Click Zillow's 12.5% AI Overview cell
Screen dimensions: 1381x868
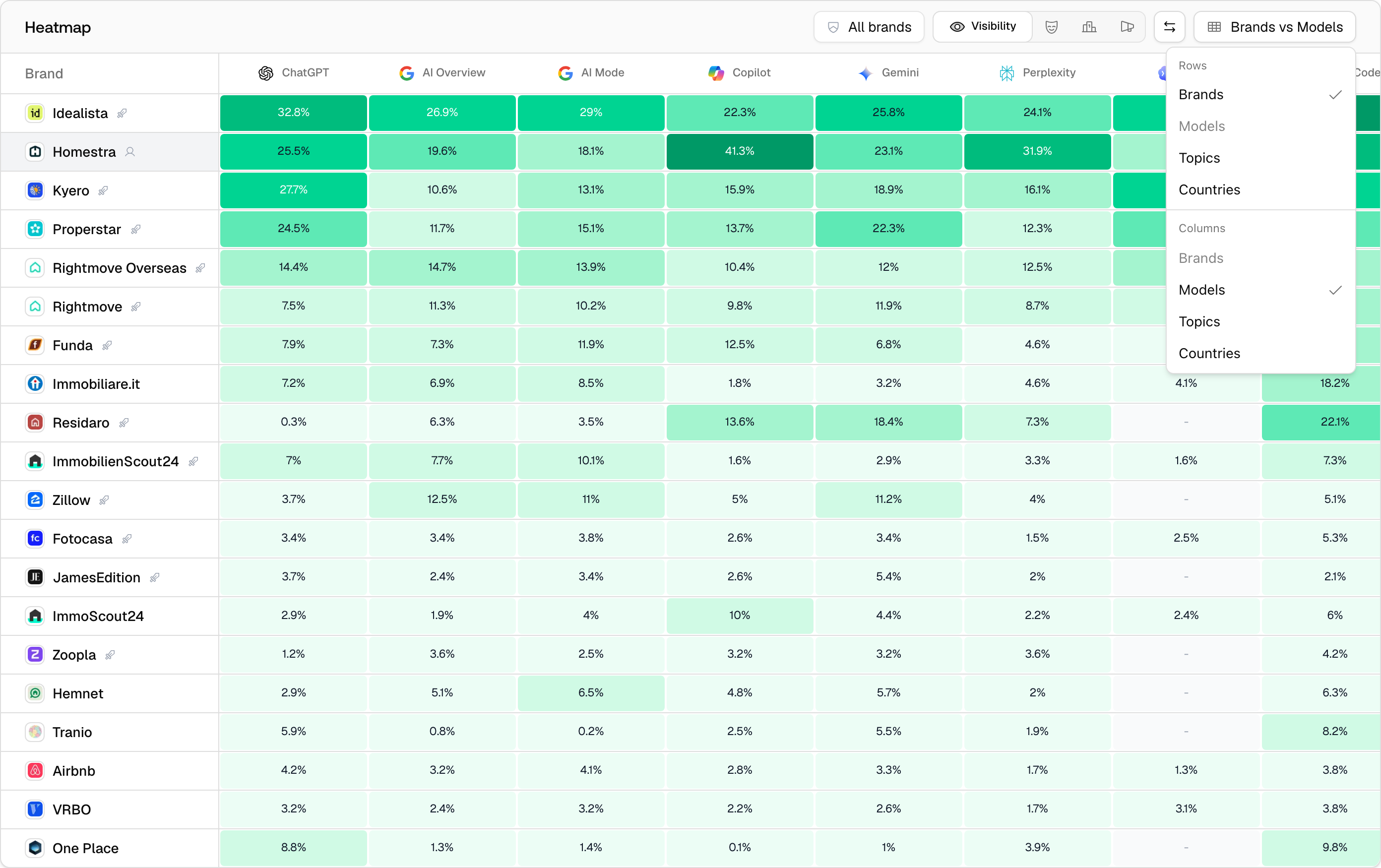442,499
